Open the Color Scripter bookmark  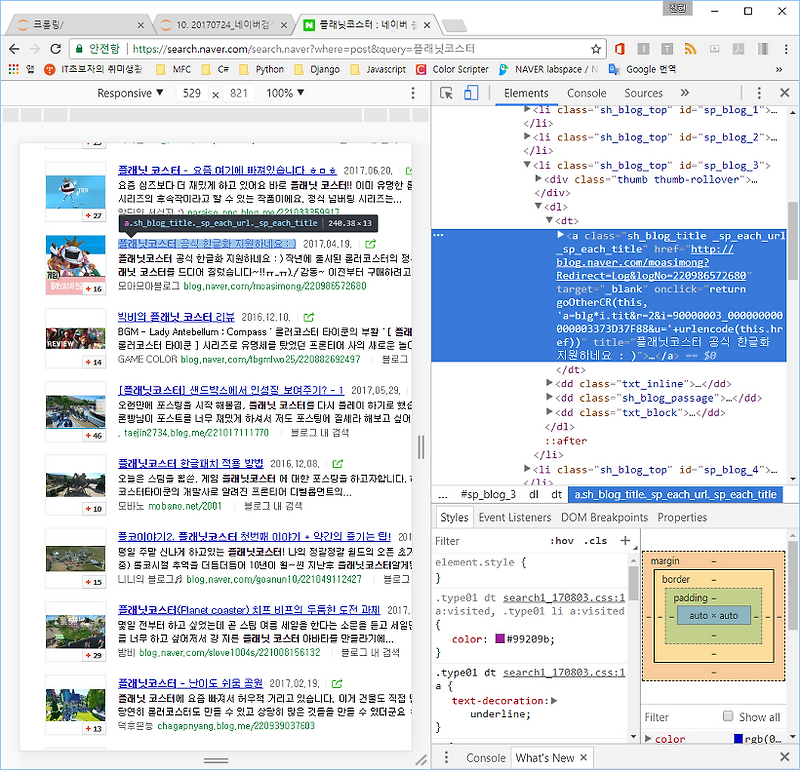453,69
